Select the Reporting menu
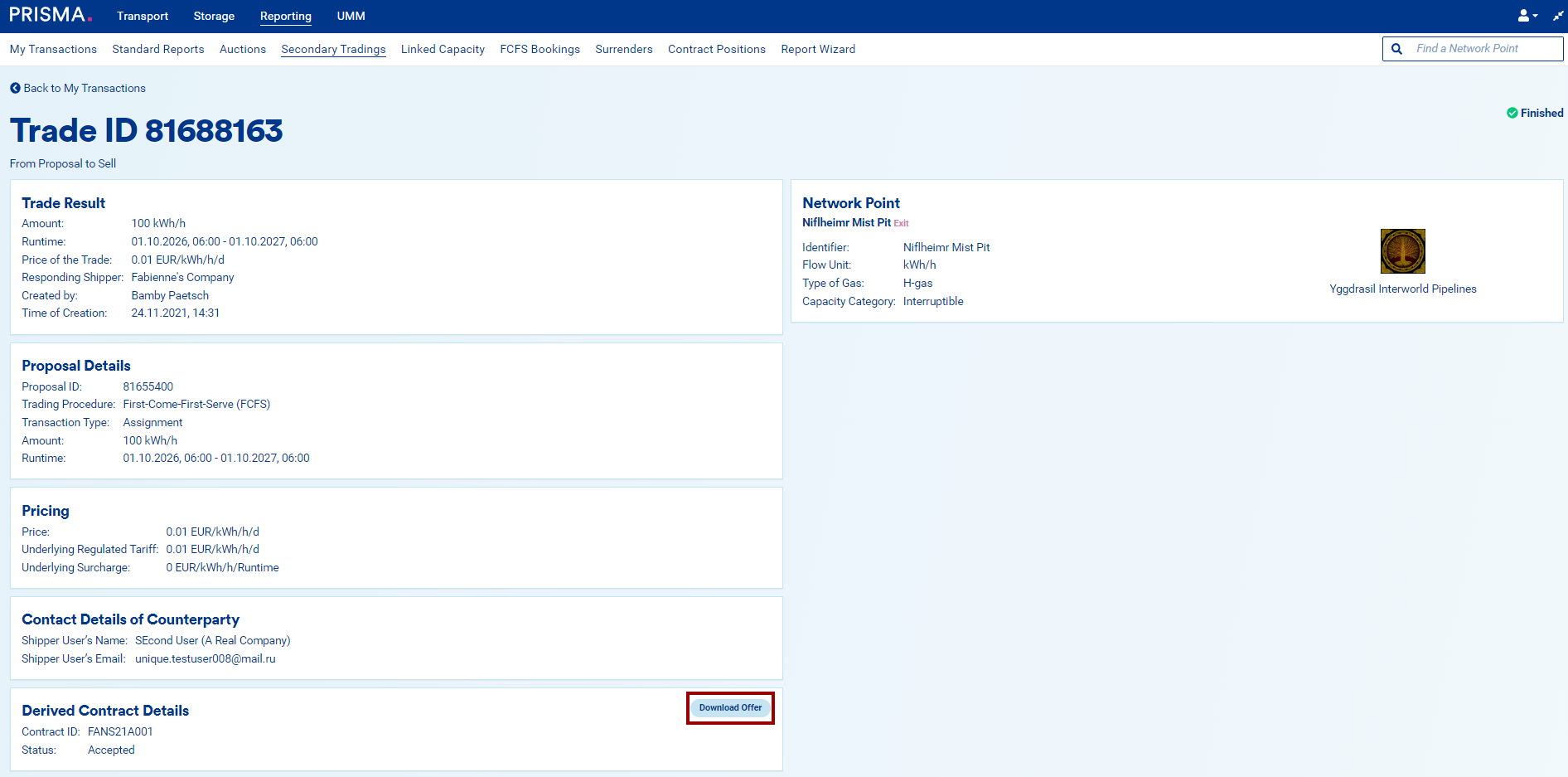 [x=286, y=16]
